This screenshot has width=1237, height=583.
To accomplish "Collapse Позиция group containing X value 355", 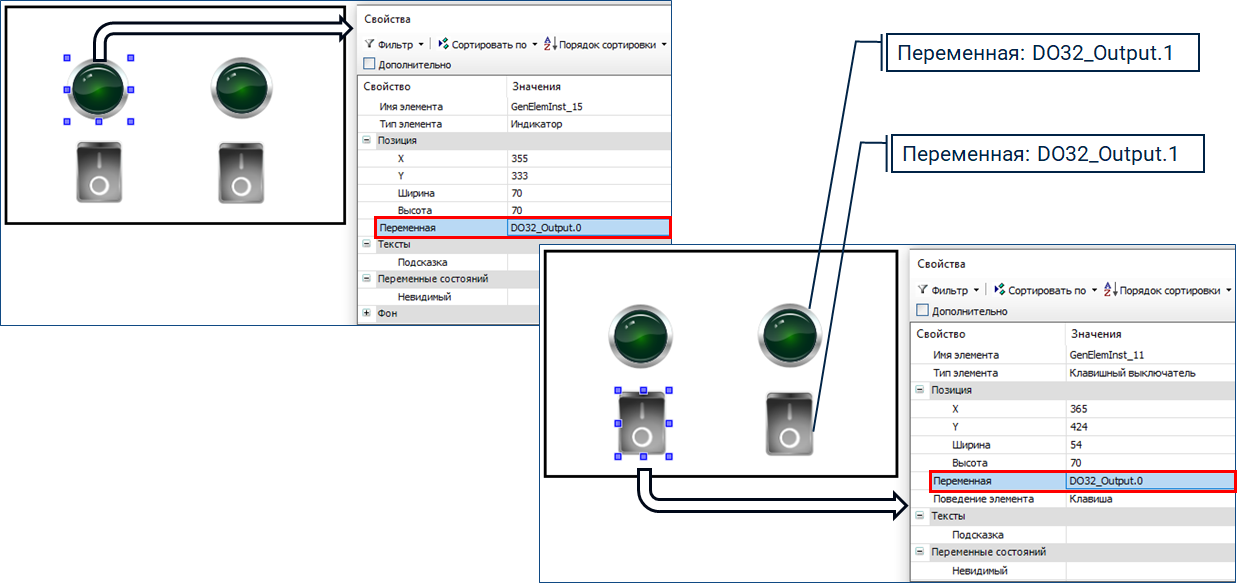I will tap(367, 141).
